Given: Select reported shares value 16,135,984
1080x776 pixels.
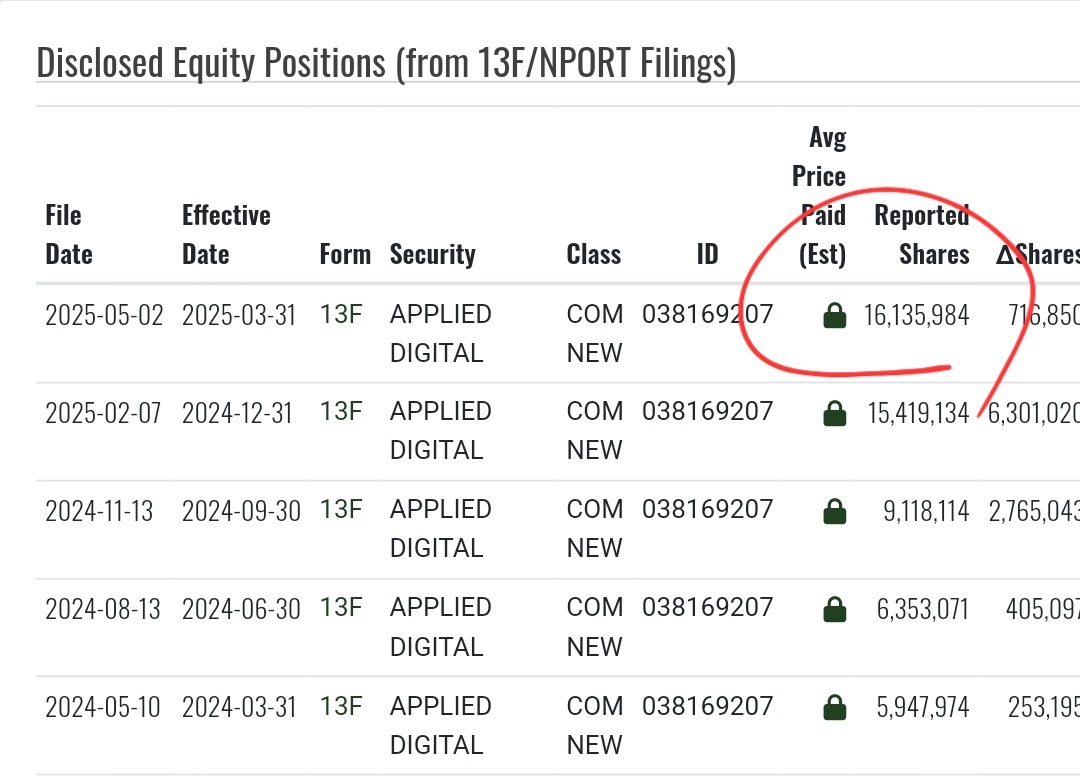Looking at the screenshot, I should (x=917, y=315).
